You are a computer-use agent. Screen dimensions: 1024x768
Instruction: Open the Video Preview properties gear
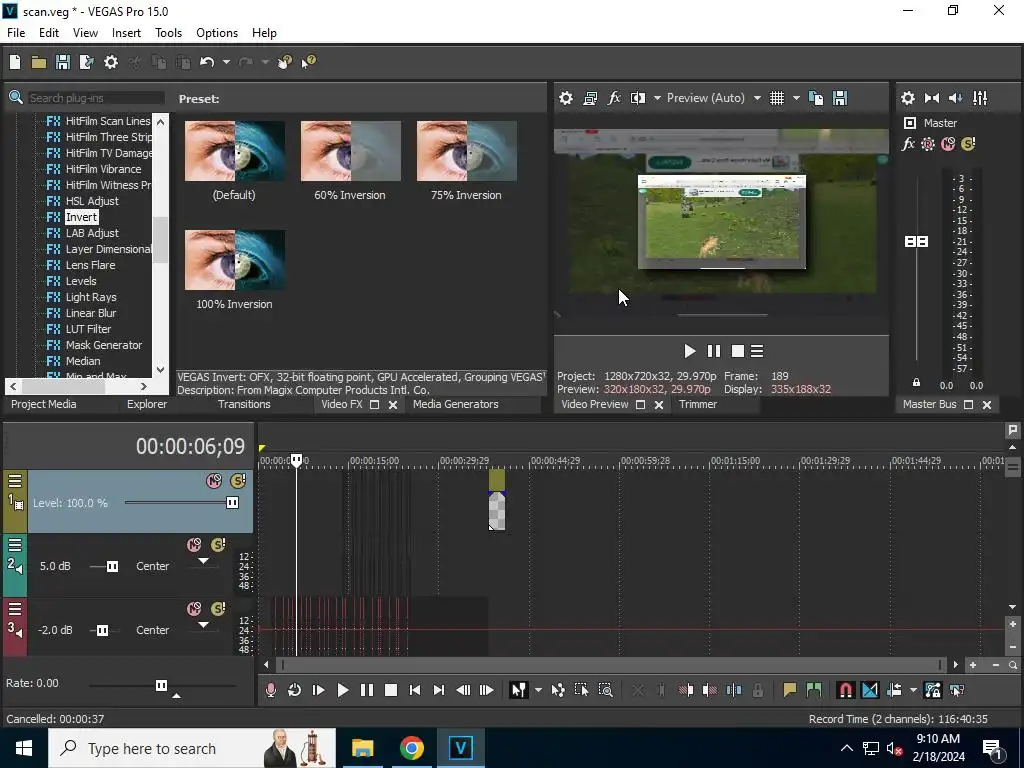(x=566, y=98)
